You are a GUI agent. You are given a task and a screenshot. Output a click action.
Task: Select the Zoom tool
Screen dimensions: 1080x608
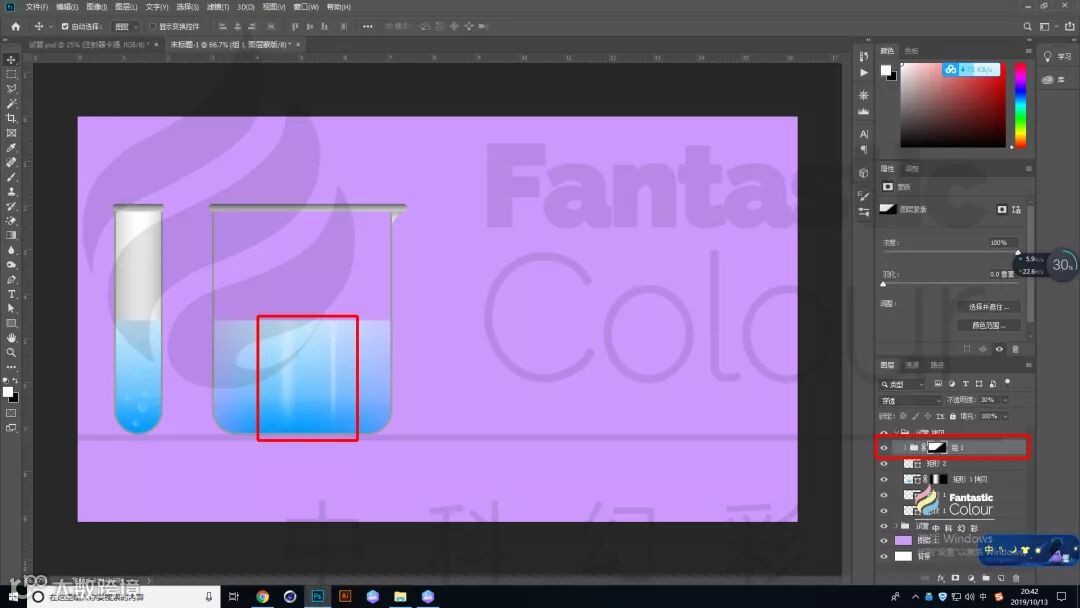pyautogui.click(x=11, y=353)
